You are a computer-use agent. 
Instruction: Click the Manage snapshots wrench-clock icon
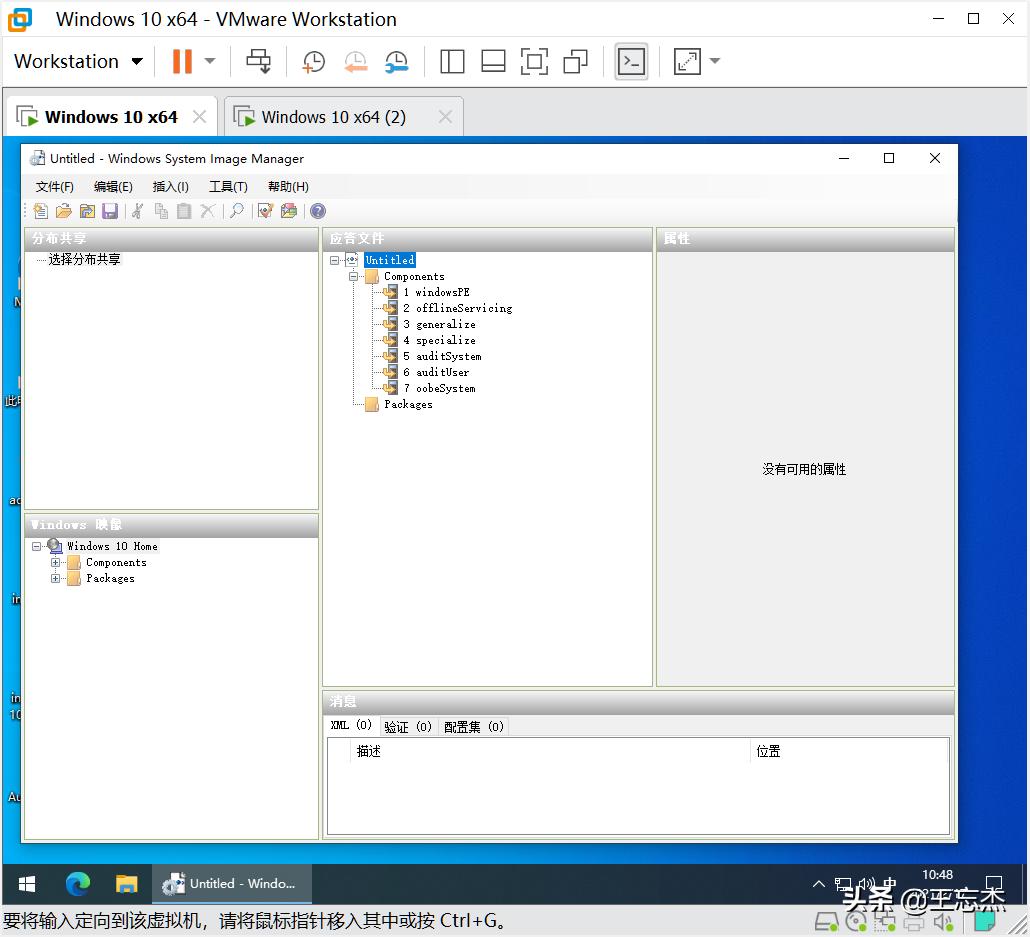[397, 61]
